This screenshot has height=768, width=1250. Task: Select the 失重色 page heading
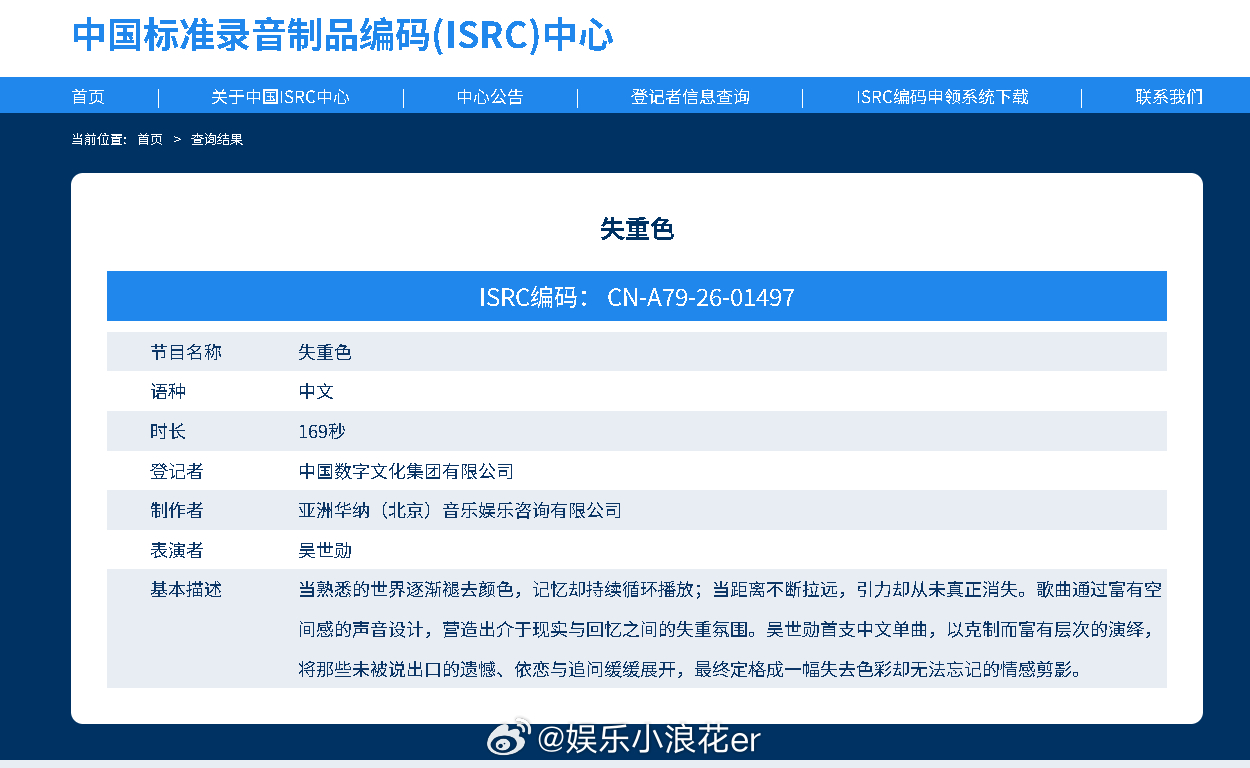tap(637, 229)
